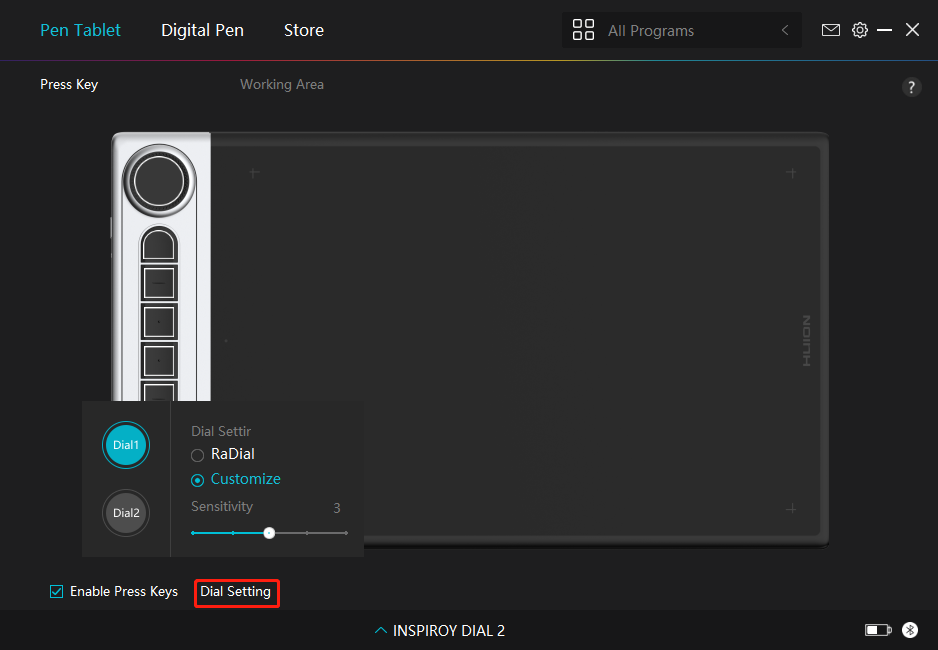Image resolution: width=938 pixels, height=650 pixels.
Task: Toggle the Enable Press Keys checkbox
Action: pos(56,591)
